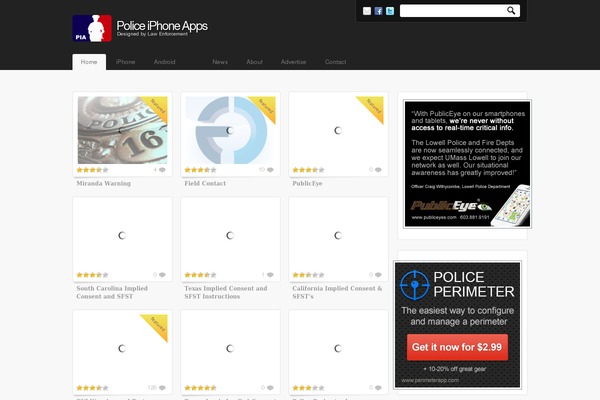This screenshot has width=600, height=400.
Task: Click the search magnifier icon
Action: [511, 11]
